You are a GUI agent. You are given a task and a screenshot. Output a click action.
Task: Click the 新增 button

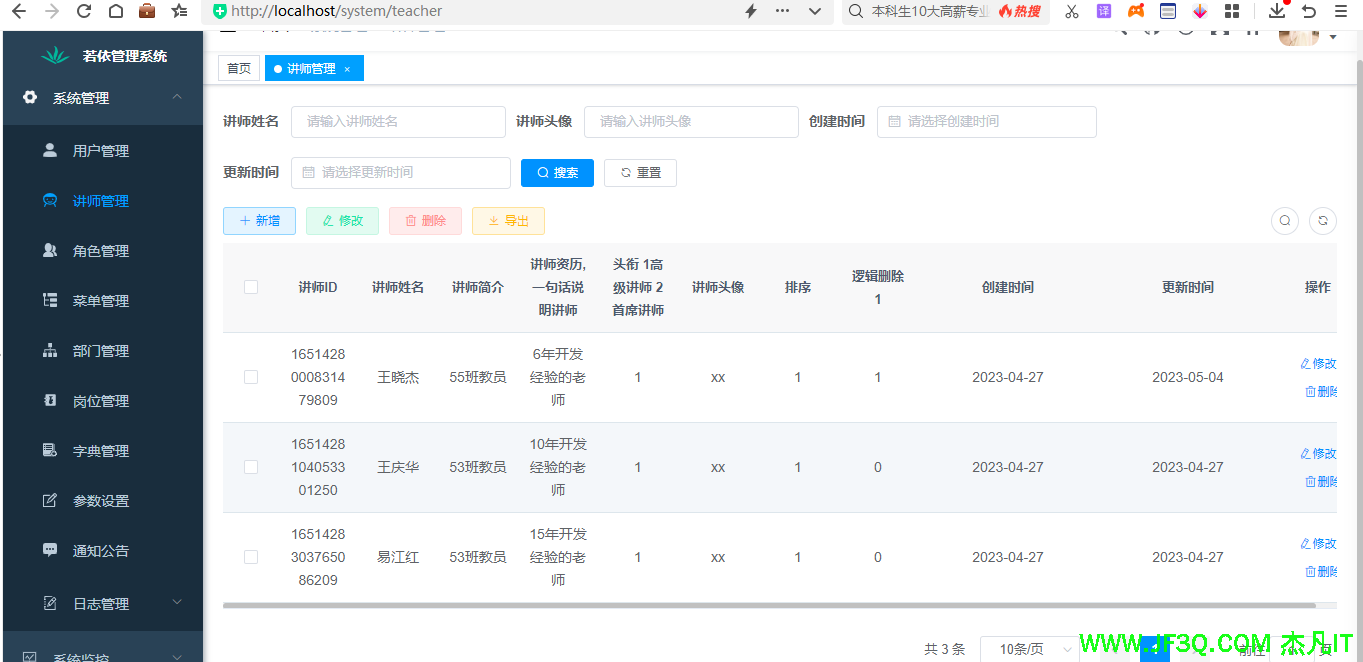point(259,221)
